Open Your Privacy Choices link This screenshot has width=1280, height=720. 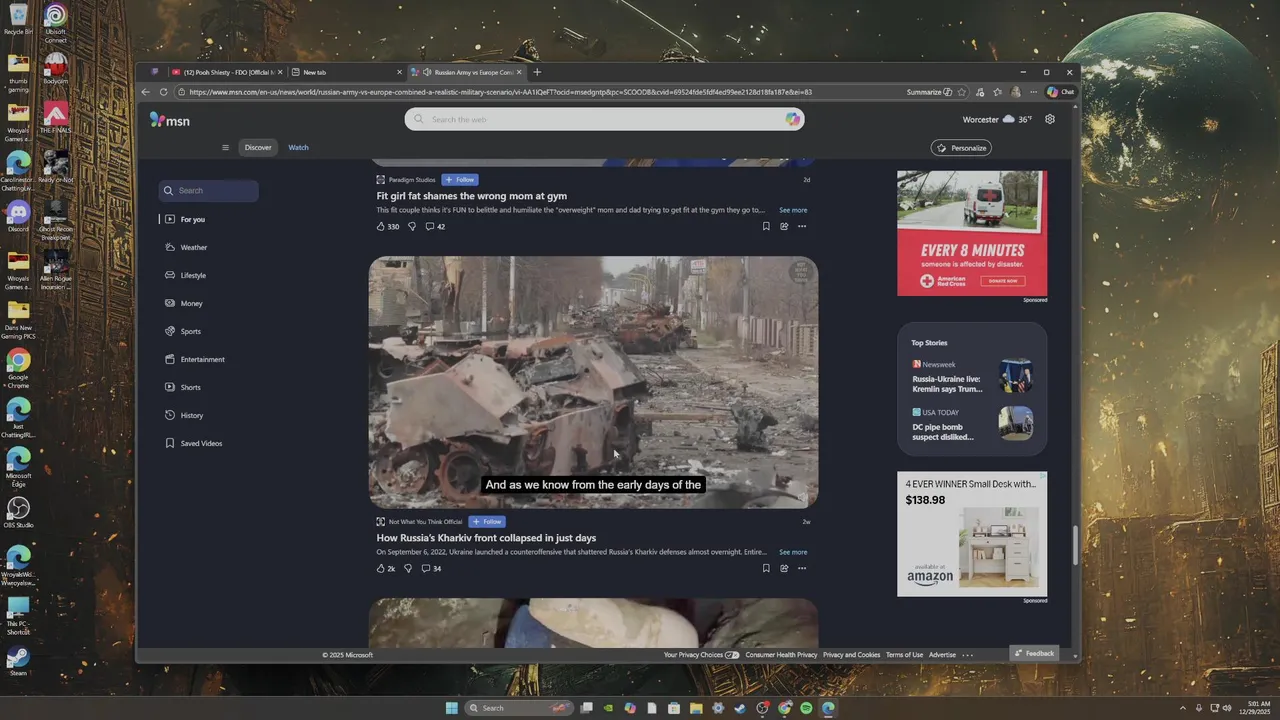tap(701, 655)
